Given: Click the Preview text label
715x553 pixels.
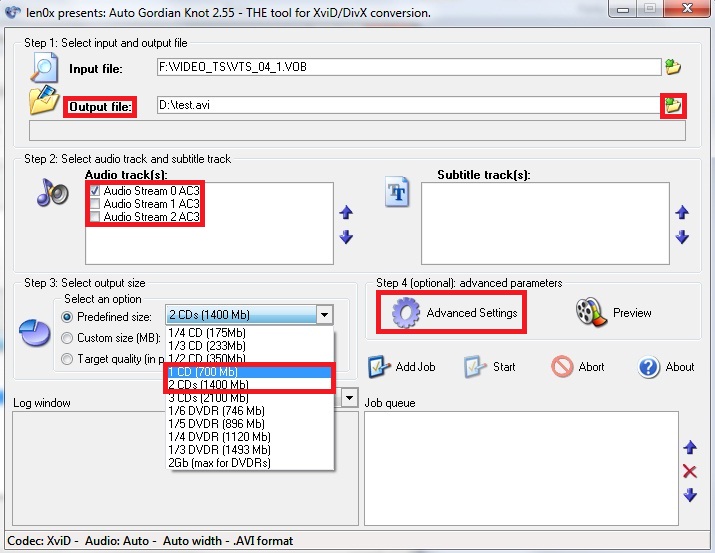Looking at the screenshot, I should click(x=632, y=313).
